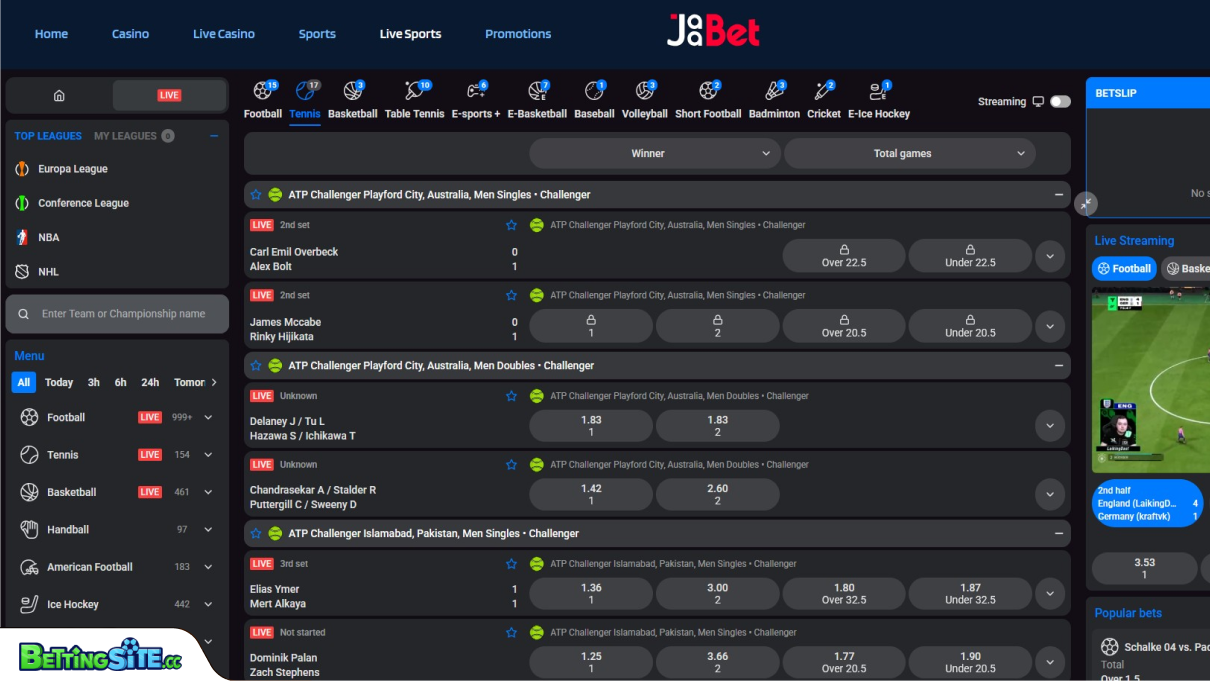Screen dimensions: 1210x681
Task: Click the Over 22.5 odds button
Action: 843,255
